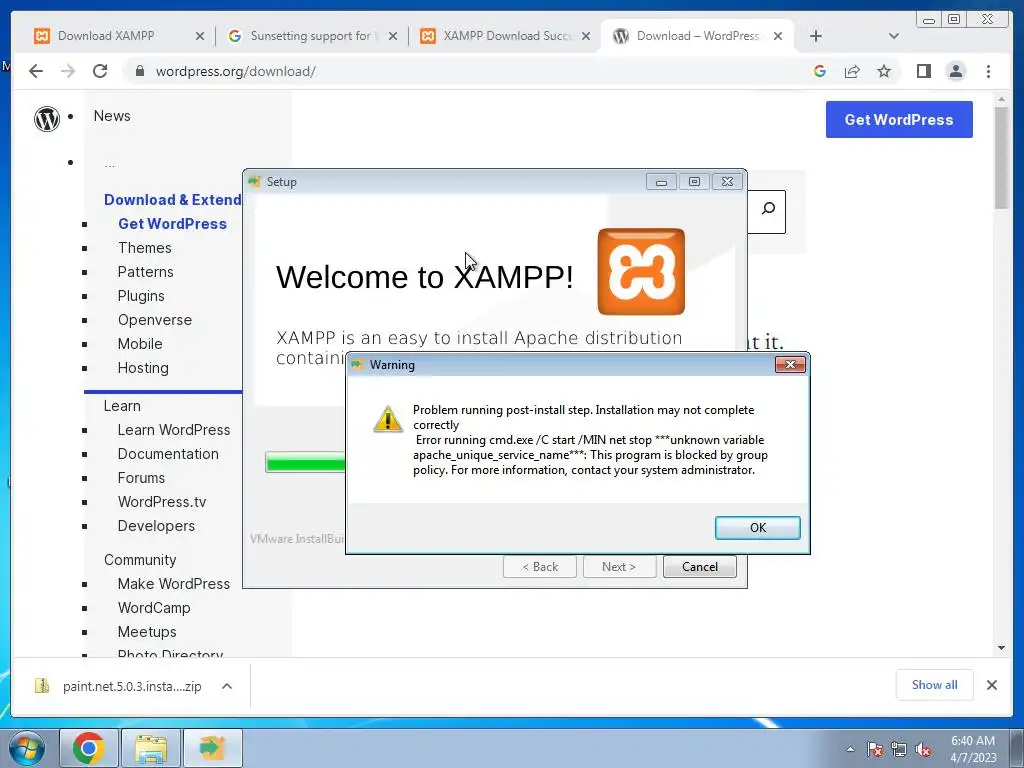
Task: Close the Sunsetting support tab
Action: coord(392,36)
